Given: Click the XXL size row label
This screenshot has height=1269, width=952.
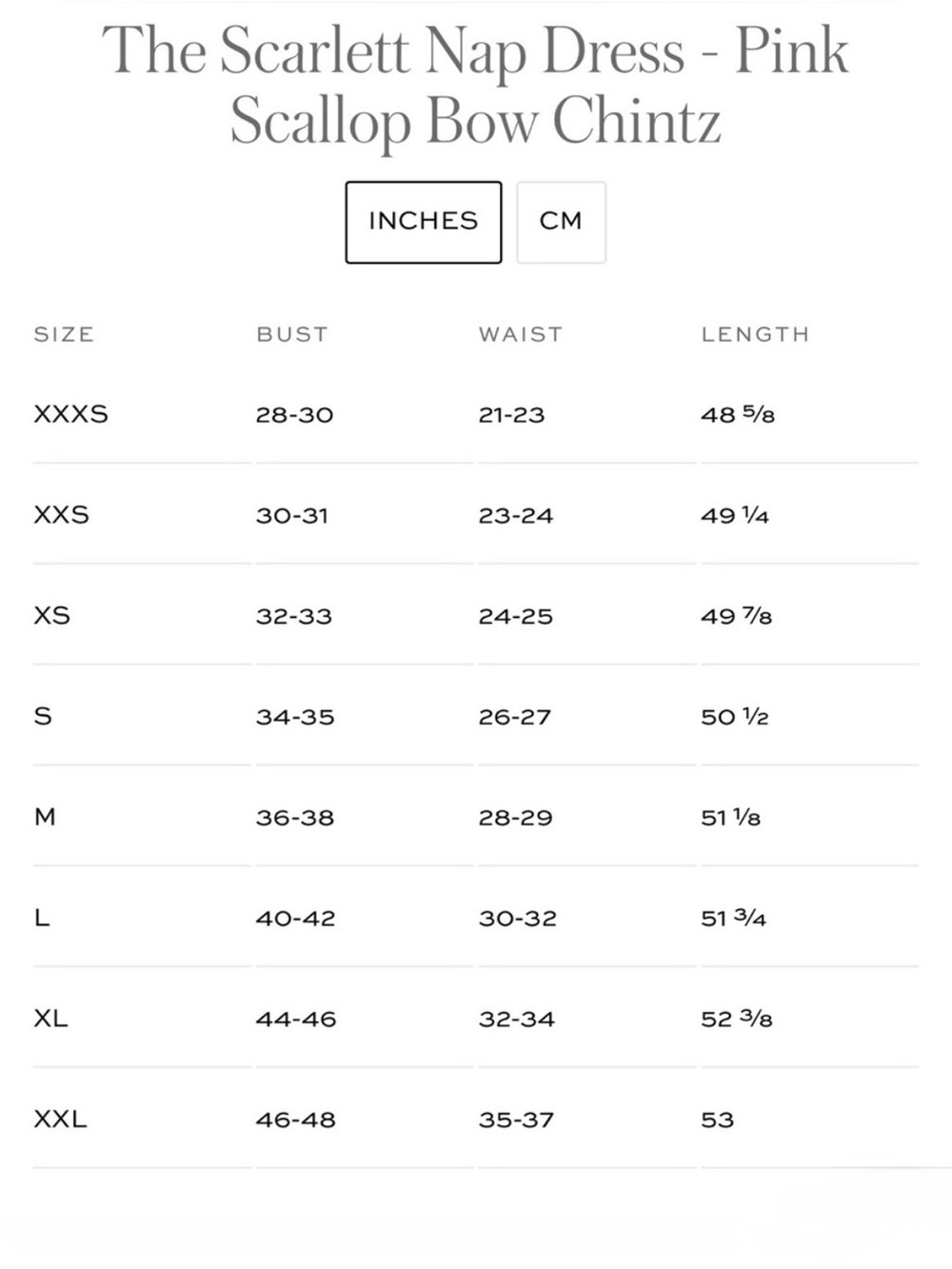Looking at the screenshot, I should (x=60, y=1120).
